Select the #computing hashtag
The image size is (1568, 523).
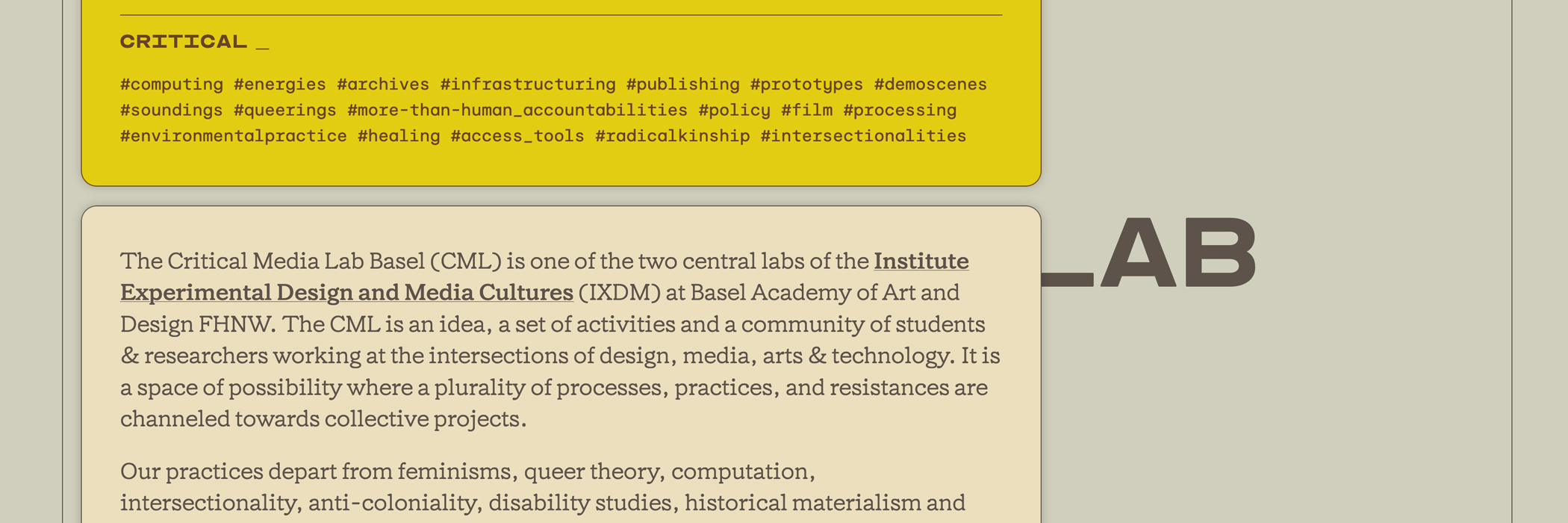click(172, 84)
